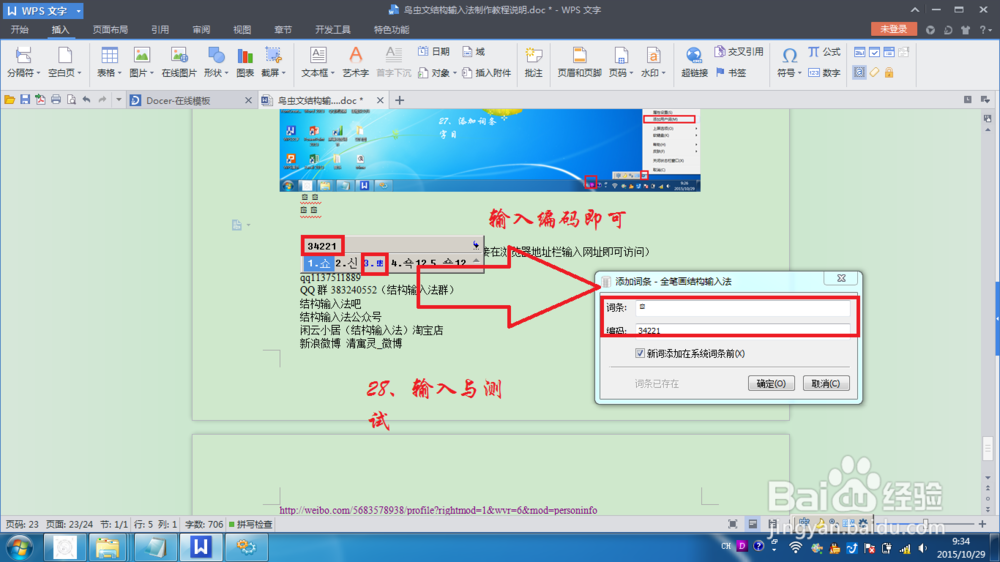Undo the last action
Screen dimensions: 1000x562
point(87,100)
